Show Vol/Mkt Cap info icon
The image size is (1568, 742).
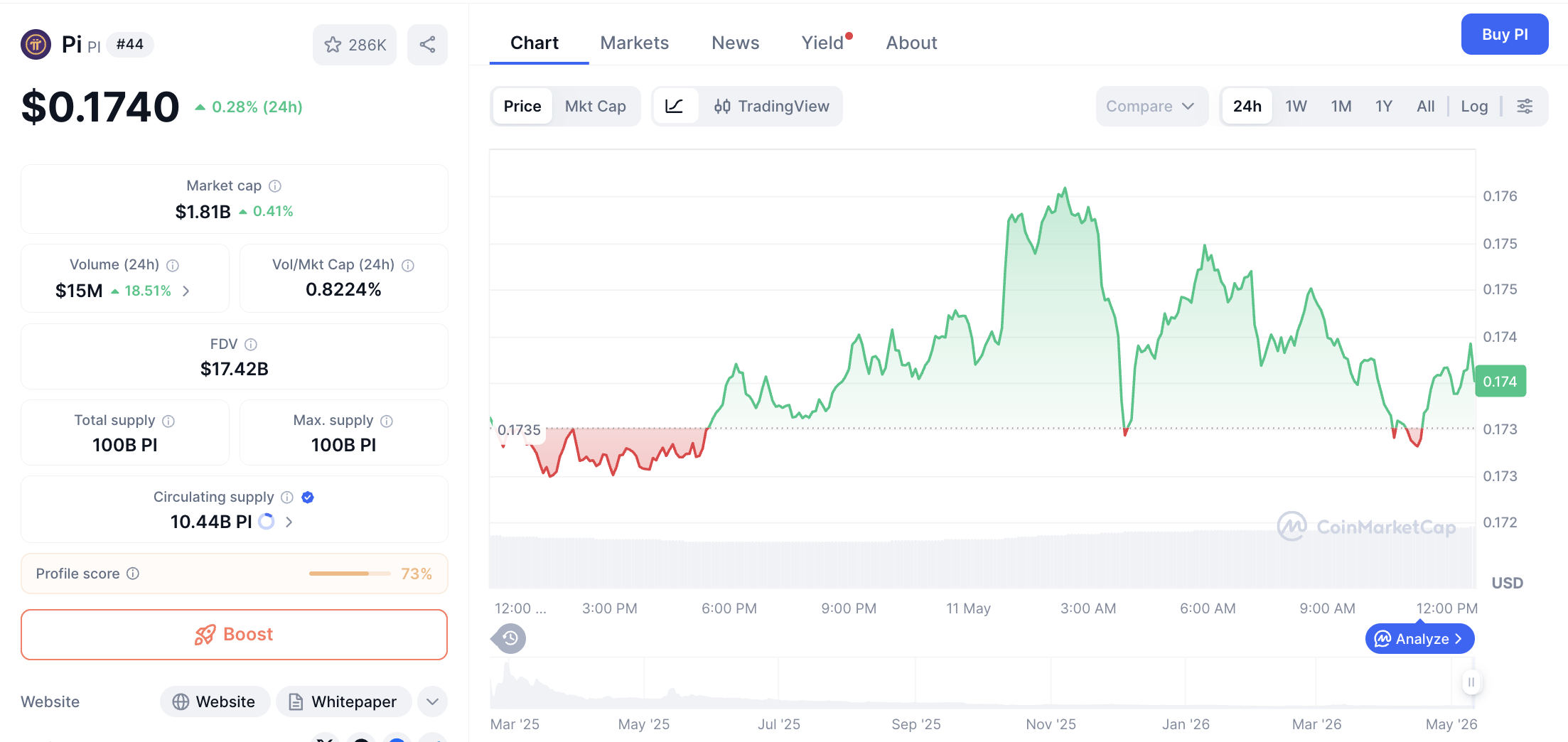[408, 265]
